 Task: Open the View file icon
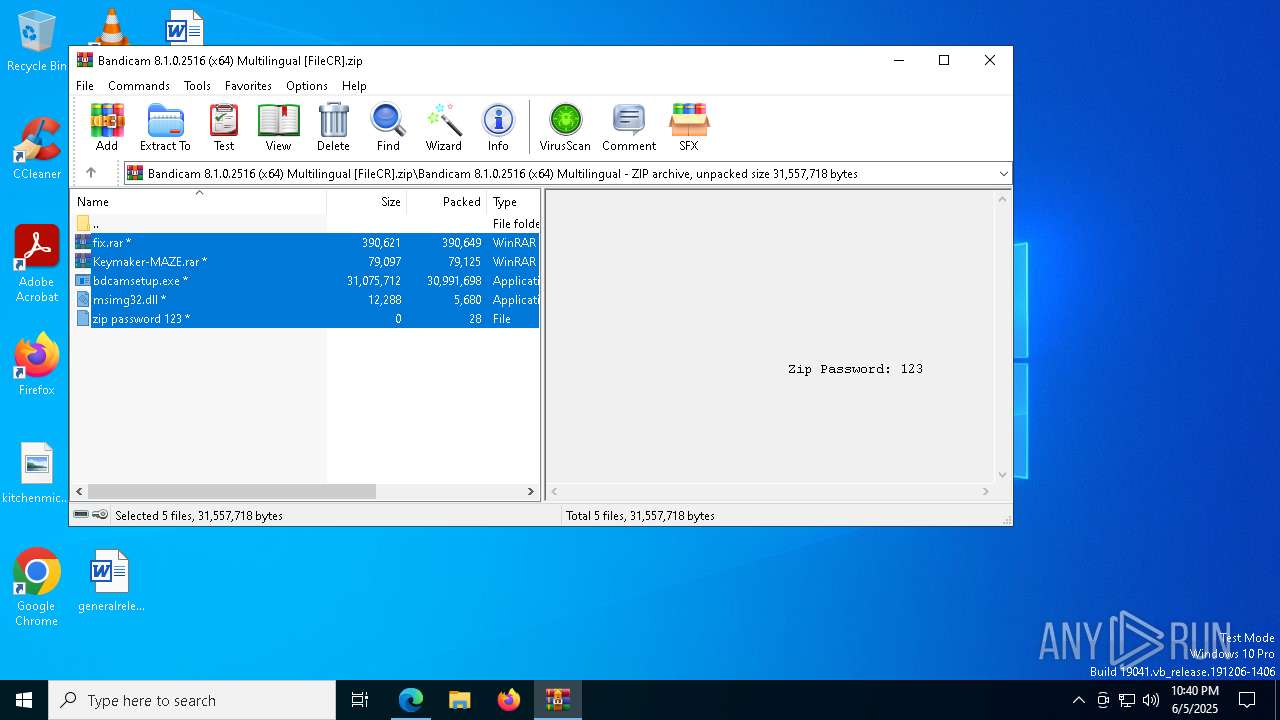(278, 127)
